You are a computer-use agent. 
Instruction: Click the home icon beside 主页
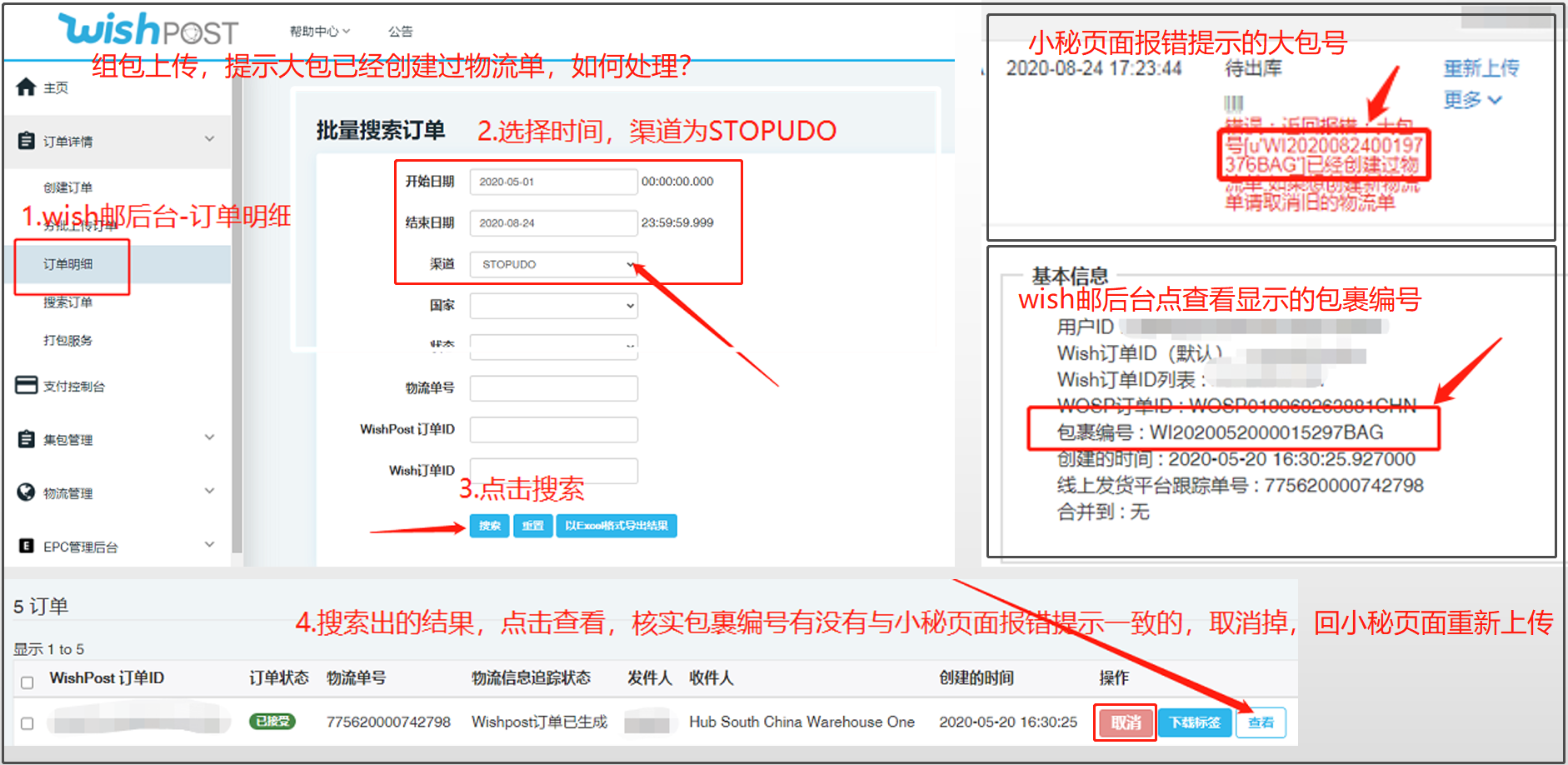(26, 87)
